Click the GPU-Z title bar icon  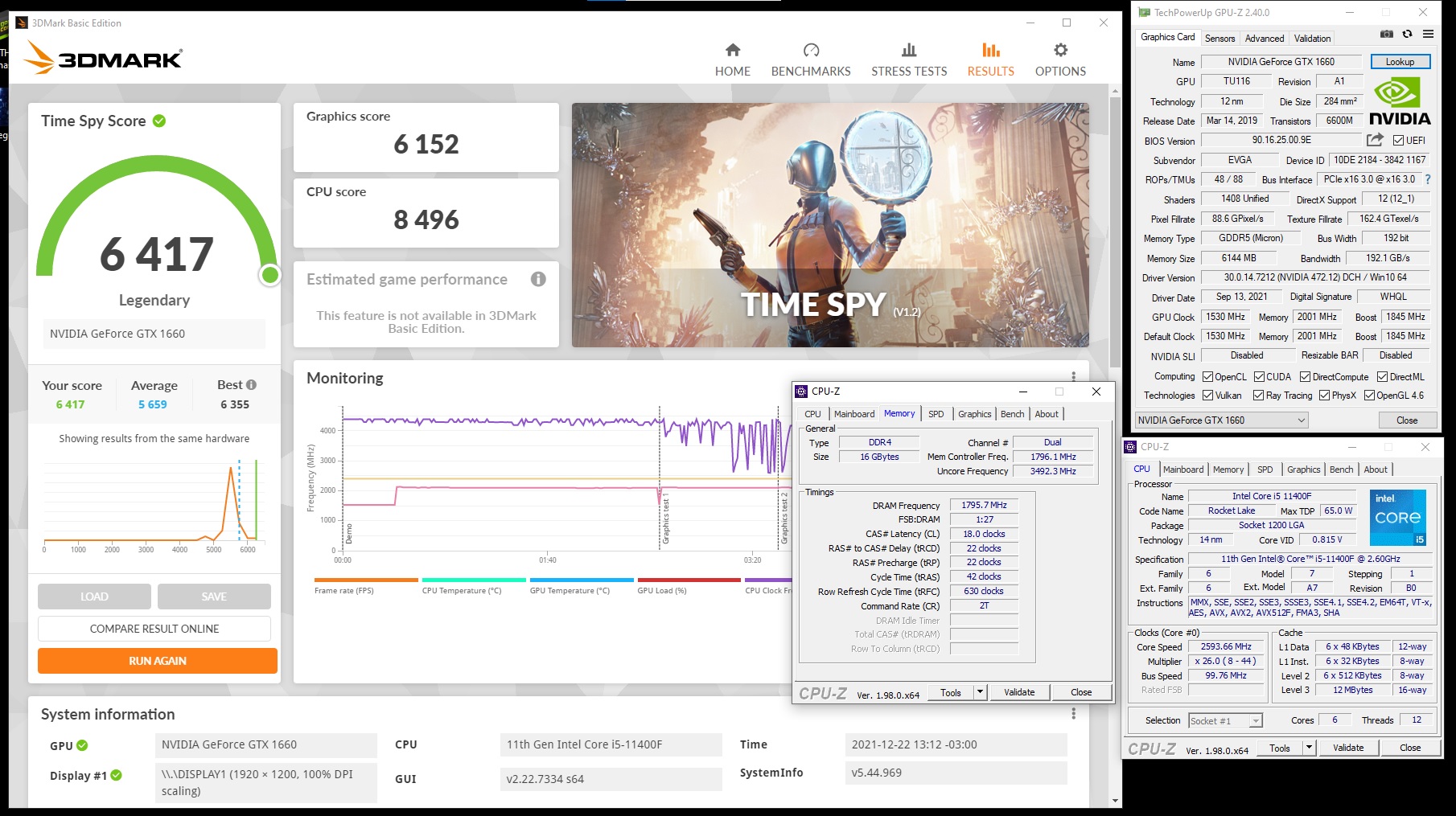tap(1144, 12)
